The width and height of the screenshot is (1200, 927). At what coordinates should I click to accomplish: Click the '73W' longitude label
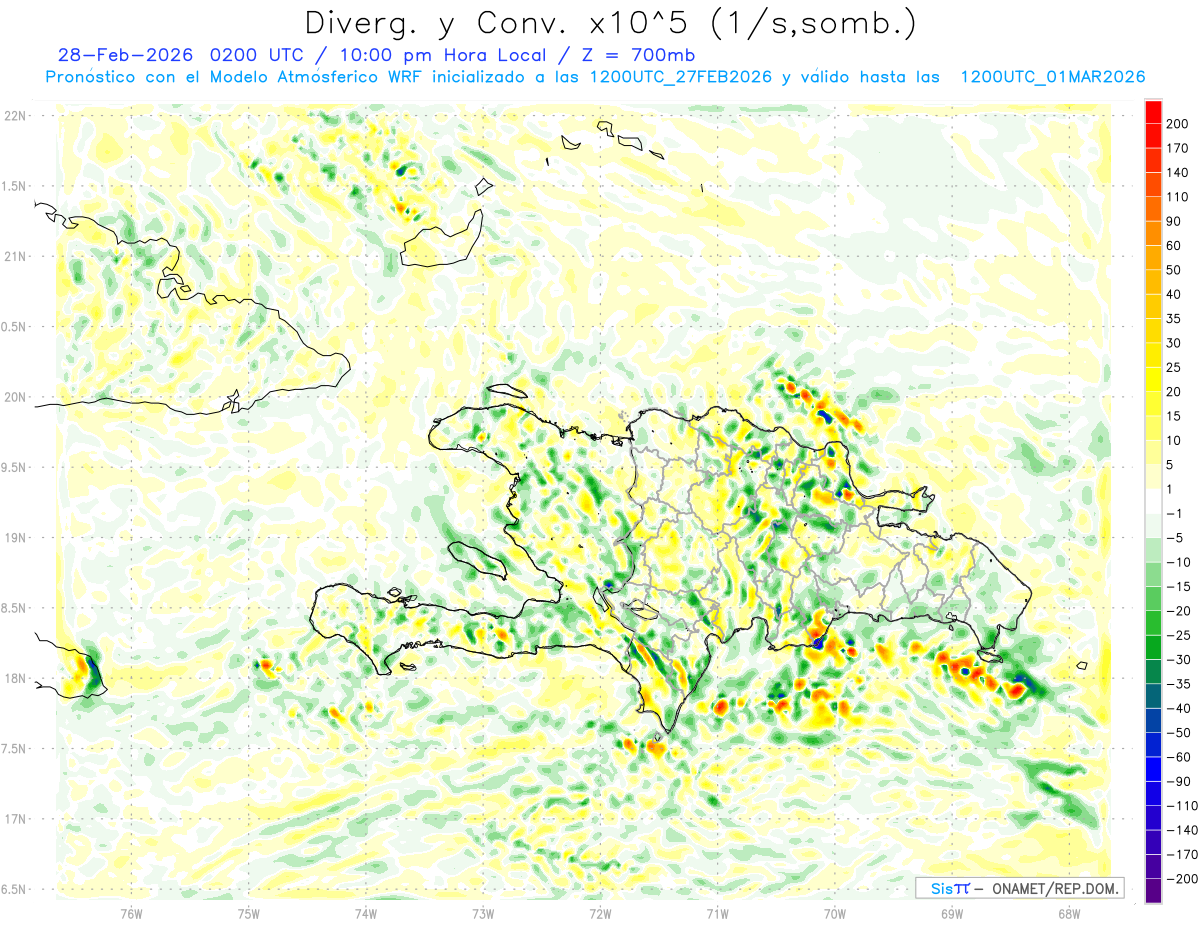tap(483, 913)
